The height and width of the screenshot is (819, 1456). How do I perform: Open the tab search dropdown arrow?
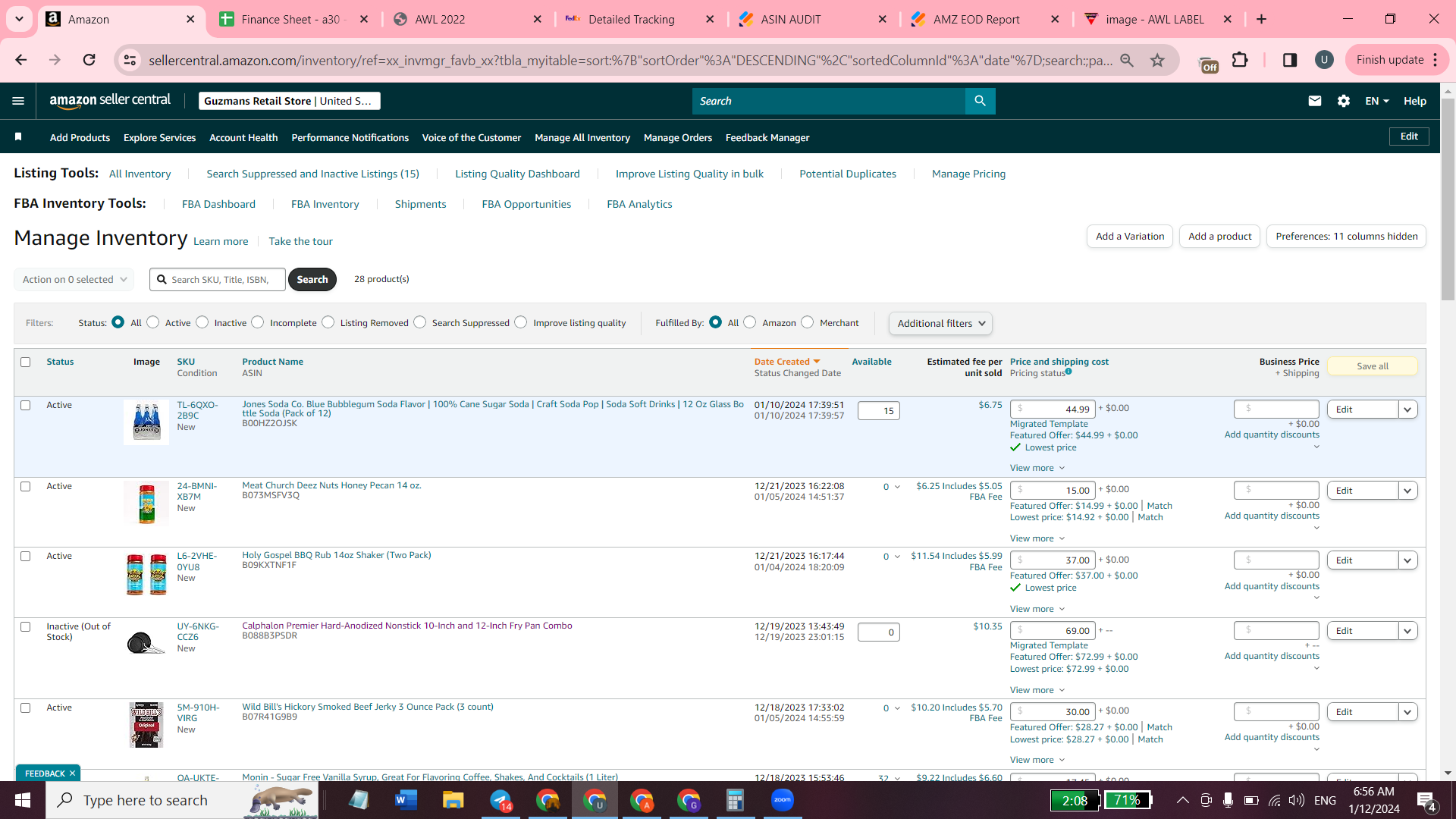19,19
